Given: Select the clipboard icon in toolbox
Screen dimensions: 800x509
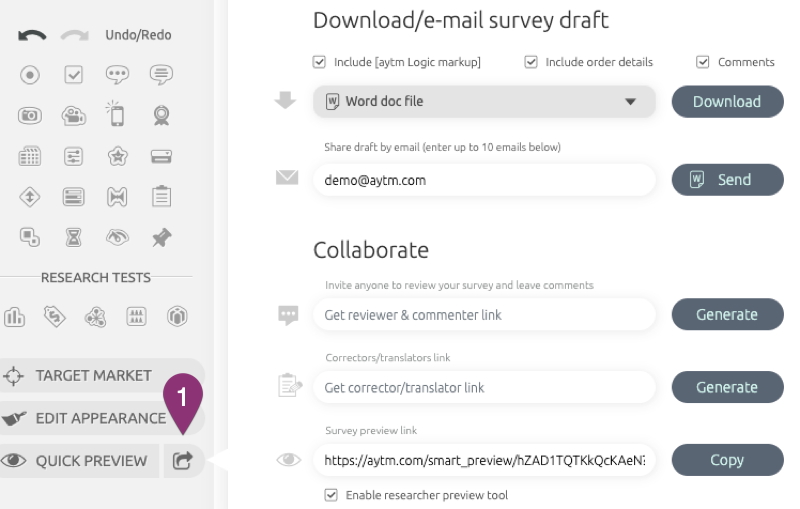Looking at the screenshot, I should pos(161,196).
